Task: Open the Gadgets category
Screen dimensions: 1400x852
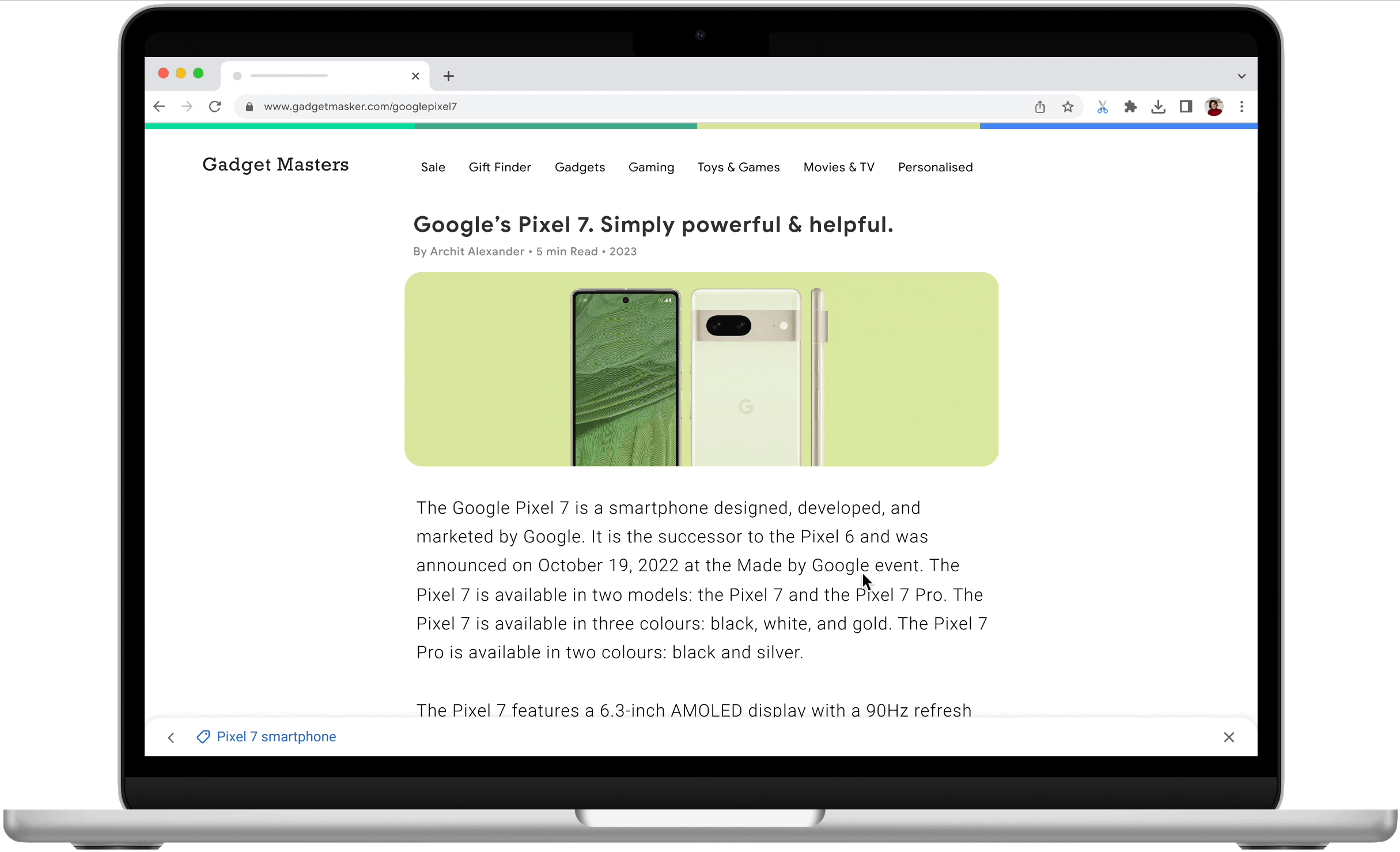Action: [x=580, y=168]
